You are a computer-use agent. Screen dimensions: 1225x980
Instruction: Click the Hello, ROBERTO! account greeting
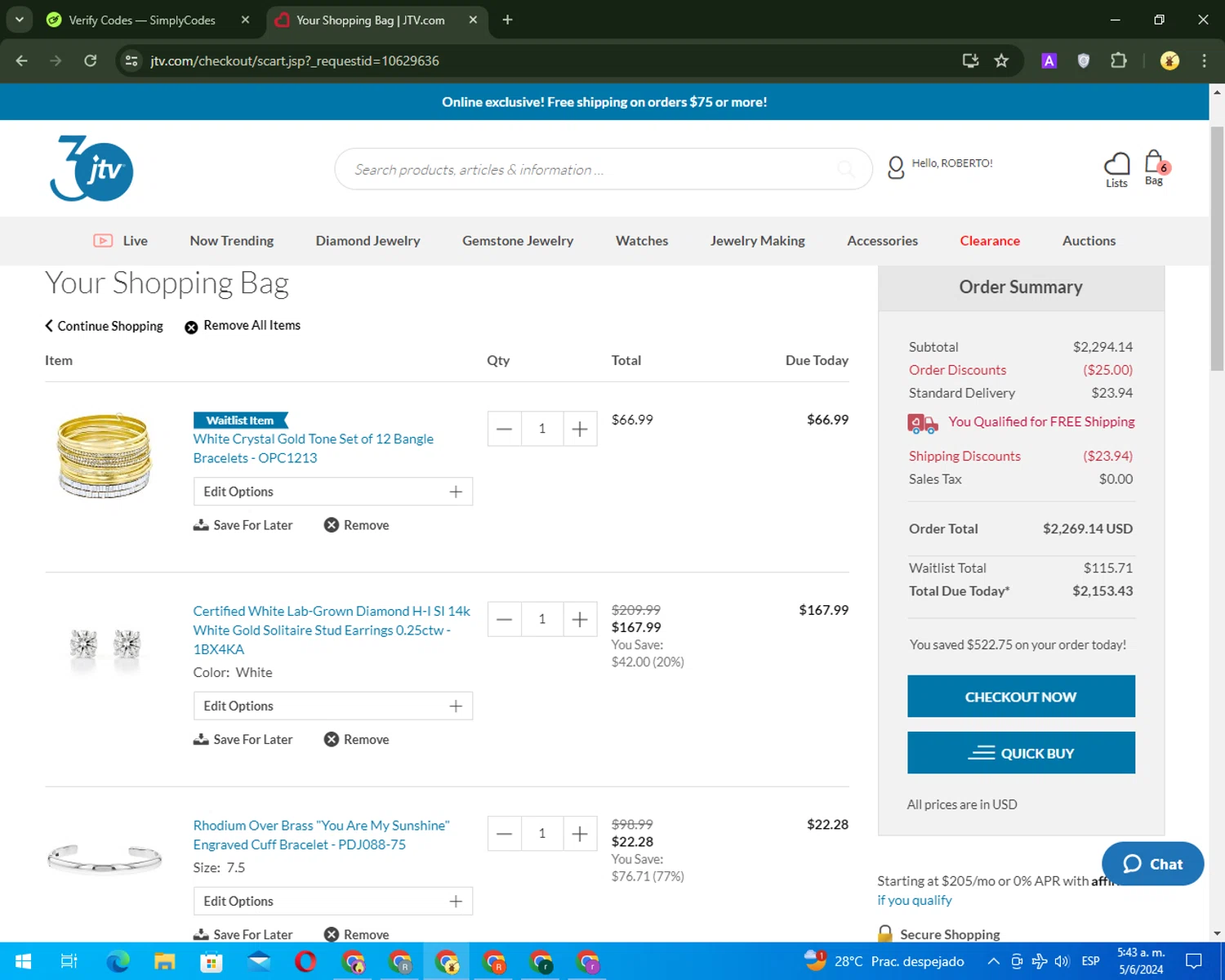pos(952,163)
